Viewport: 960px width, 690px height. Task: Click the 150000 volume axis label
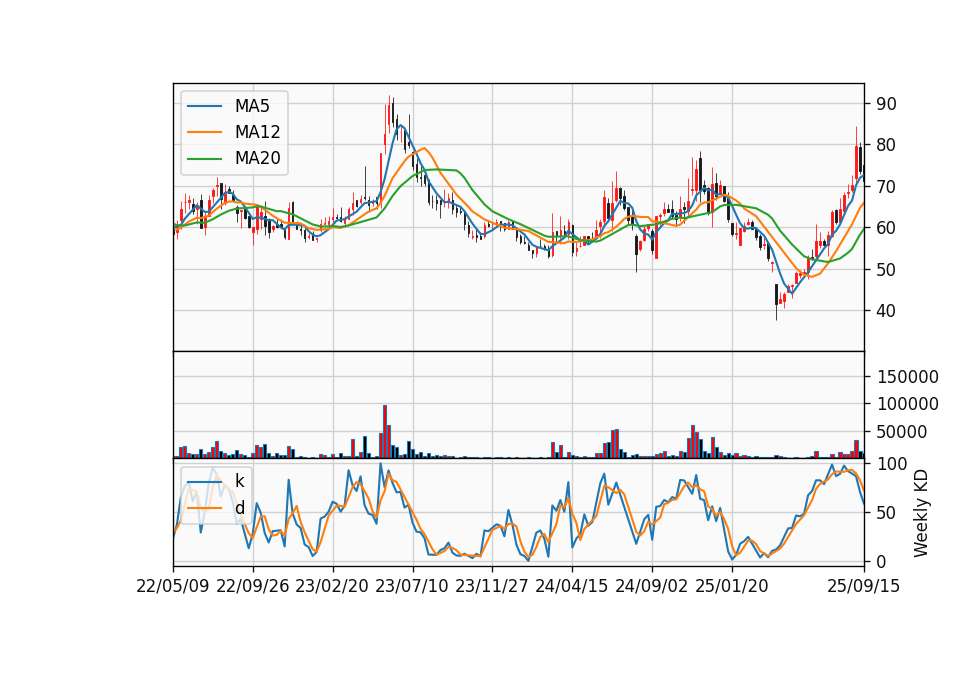pos(908,377)
